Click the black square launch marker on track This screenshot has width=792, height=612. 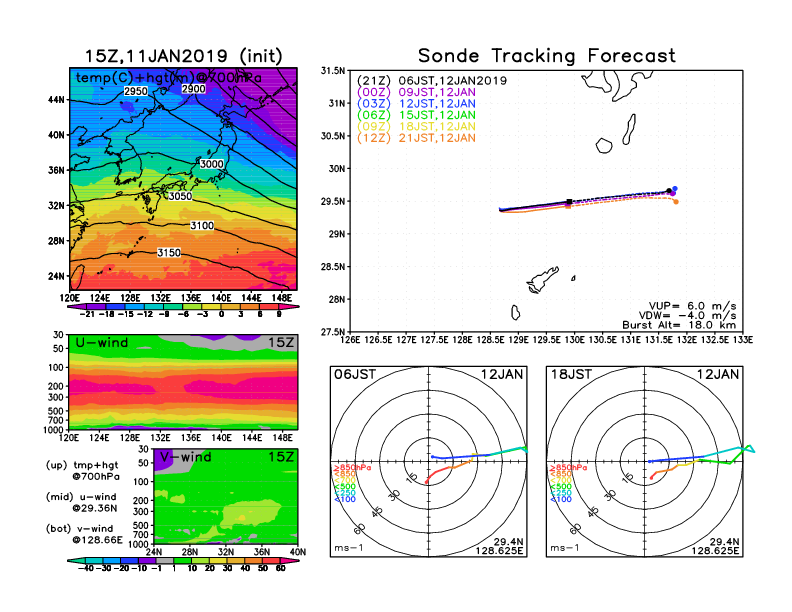569,202
